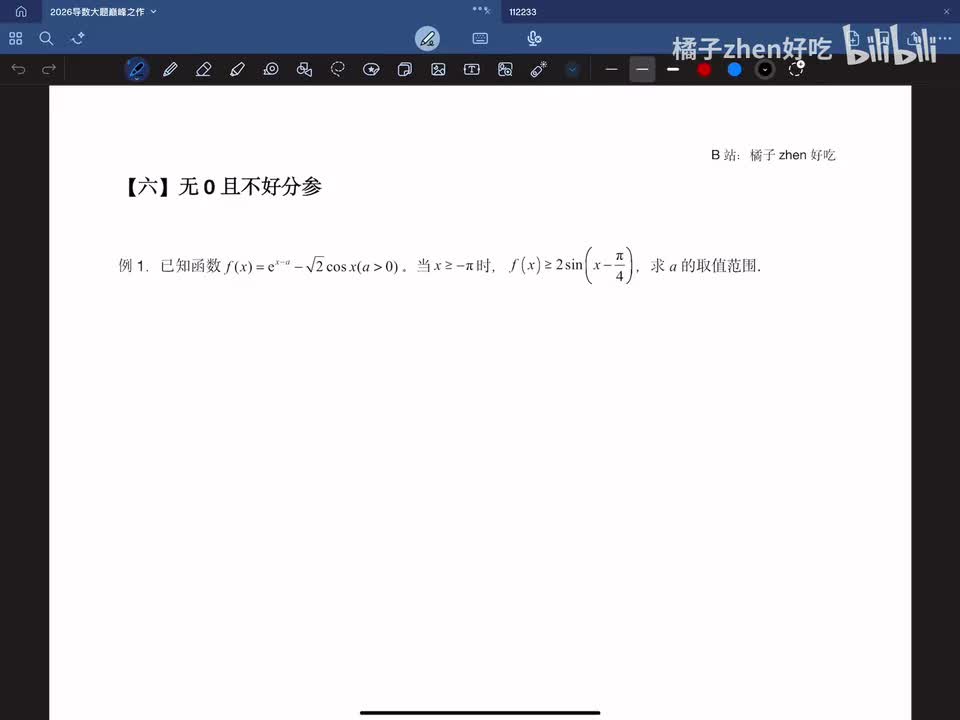
Task: Select the Pencil tool
Action: [170, 69]
